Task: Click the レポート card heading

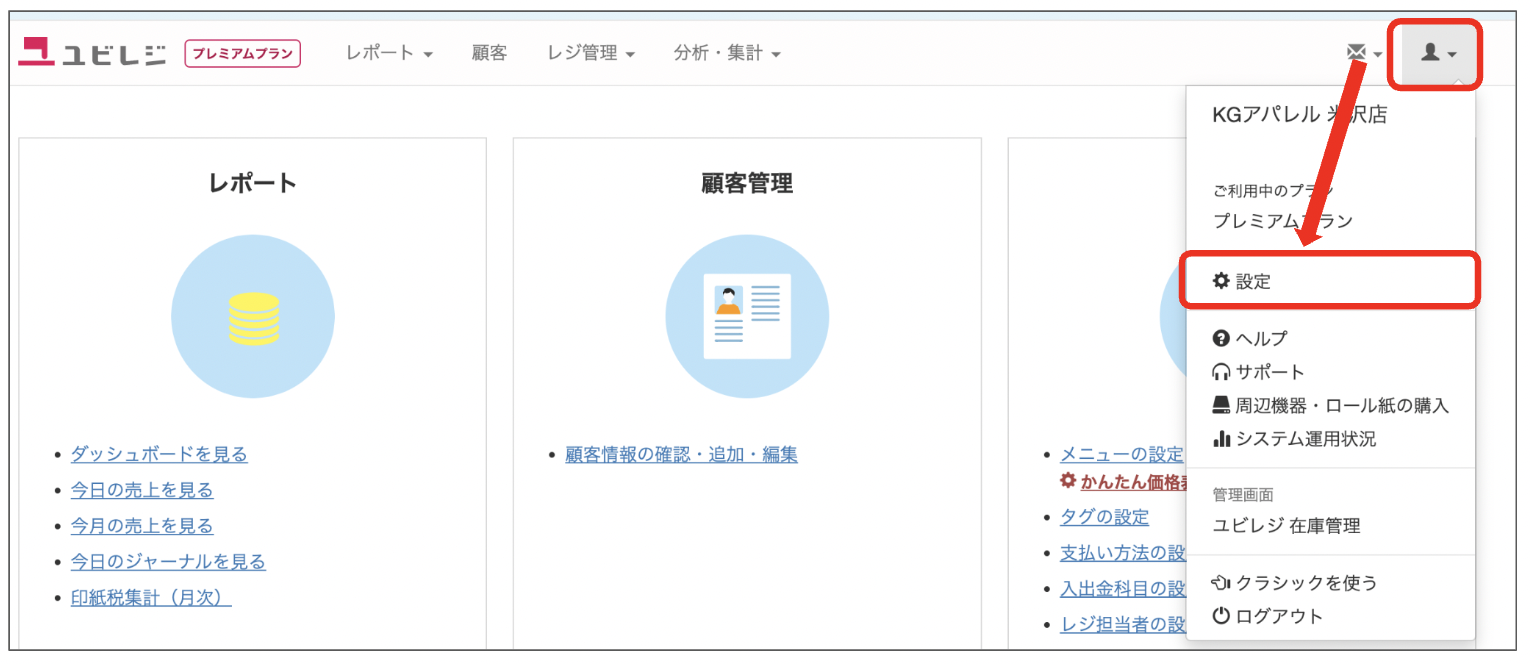Action: click(253, 183)
